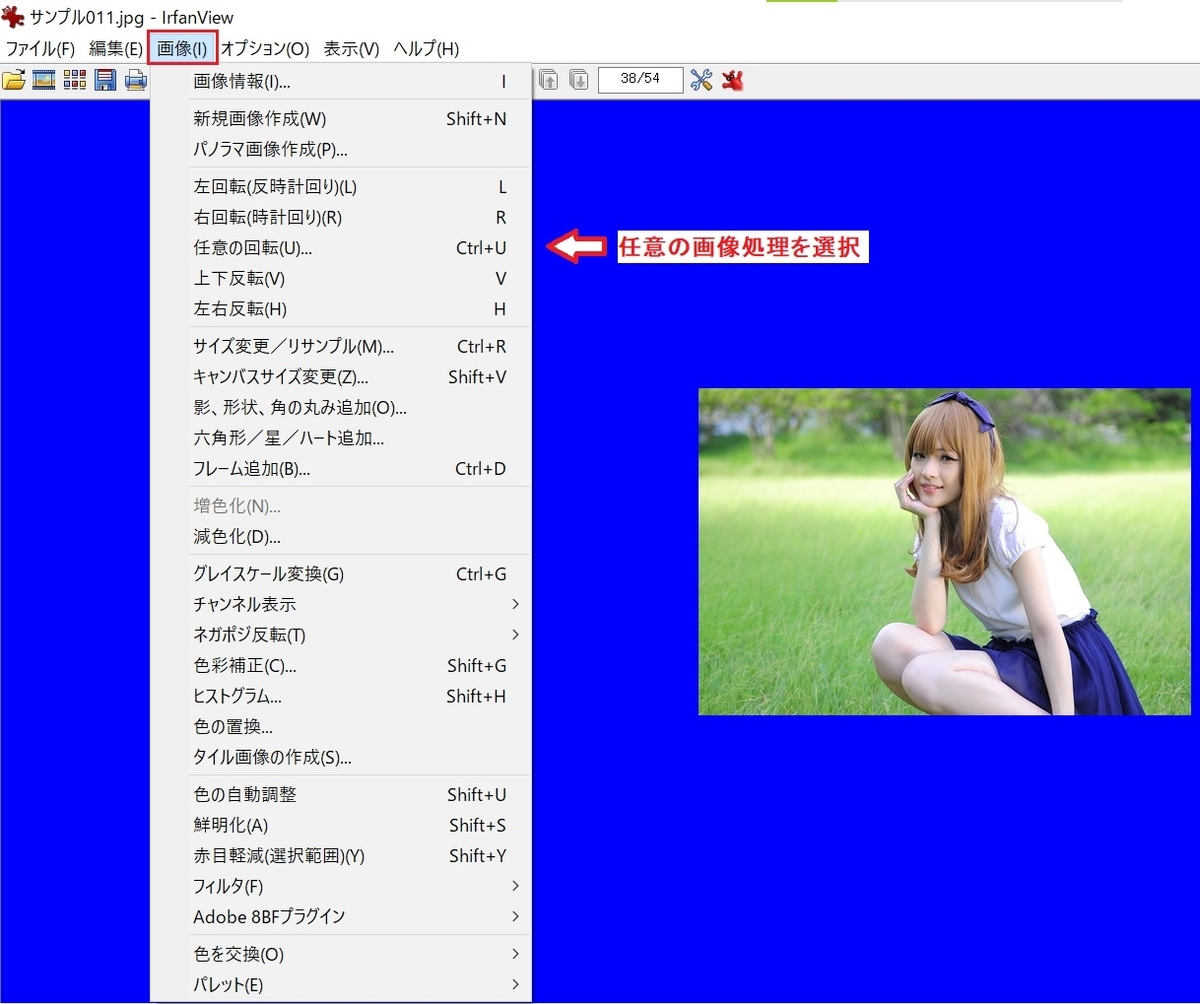The height and width of the screenshot is (1004, 1200).
Task: Expand the チャンネル表示 submenu
Action: click(x=250, y=604)
